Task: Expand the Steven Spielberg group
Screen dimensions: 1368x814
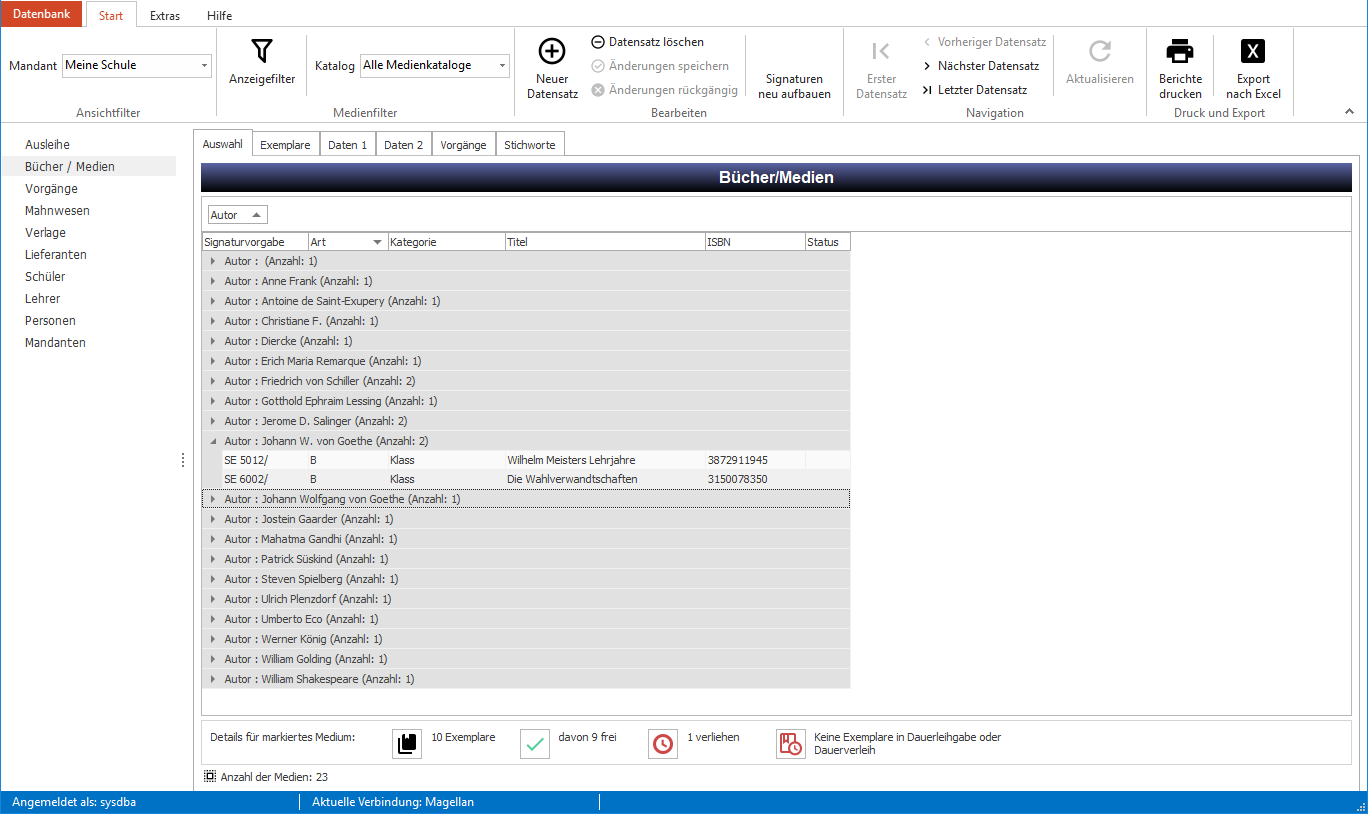Action: [212, 579]
